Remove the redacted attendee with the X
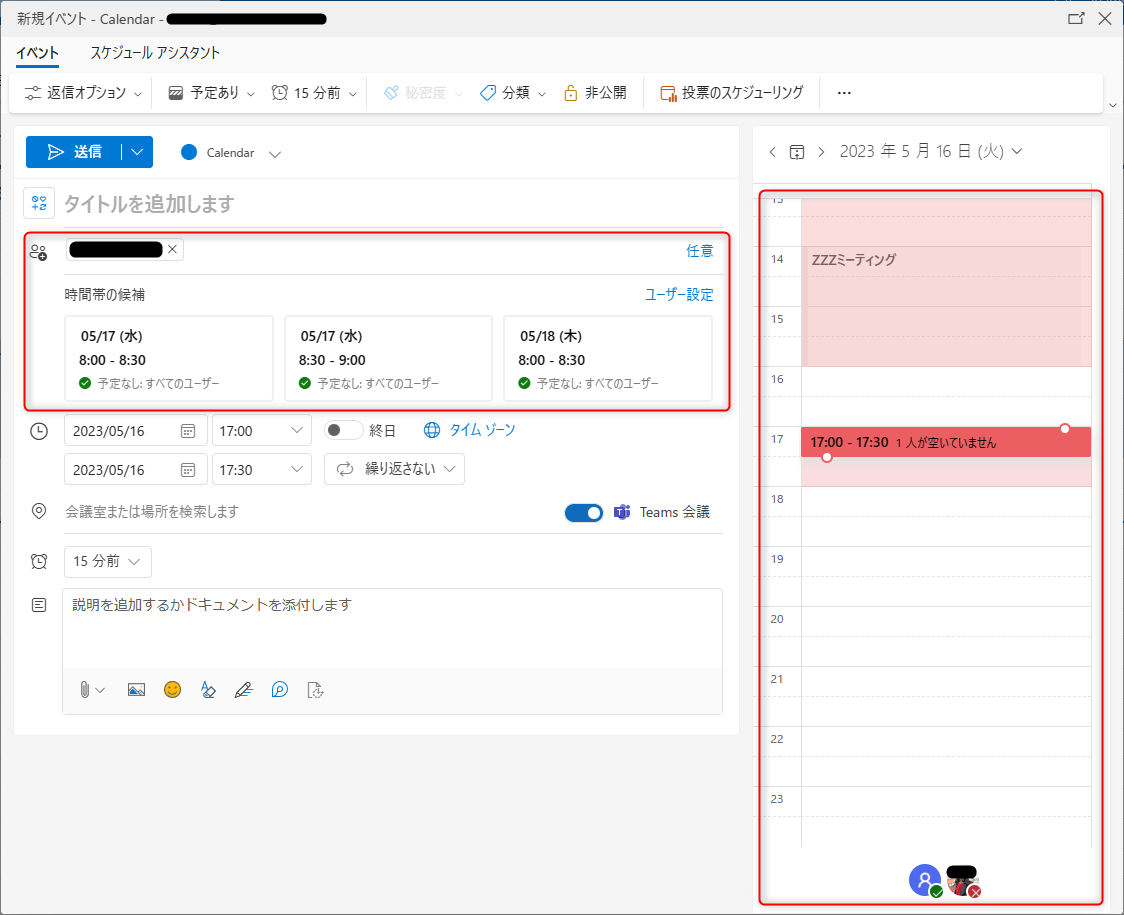 coord(172,249)
